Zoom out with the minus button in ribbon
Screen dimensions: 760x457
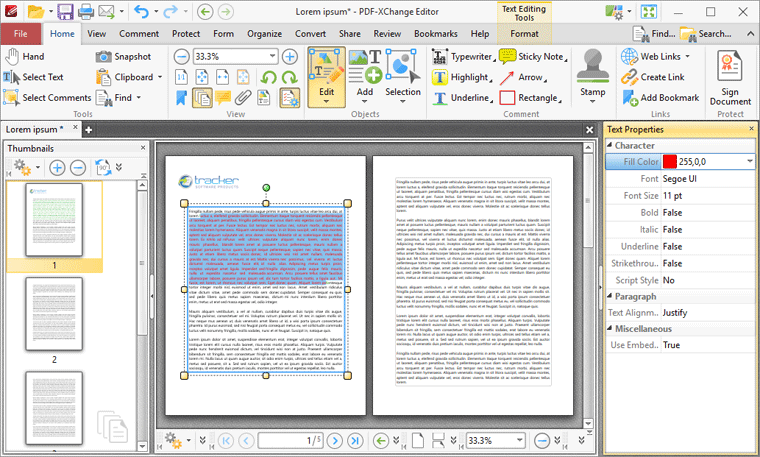click(x=181, y=57)
